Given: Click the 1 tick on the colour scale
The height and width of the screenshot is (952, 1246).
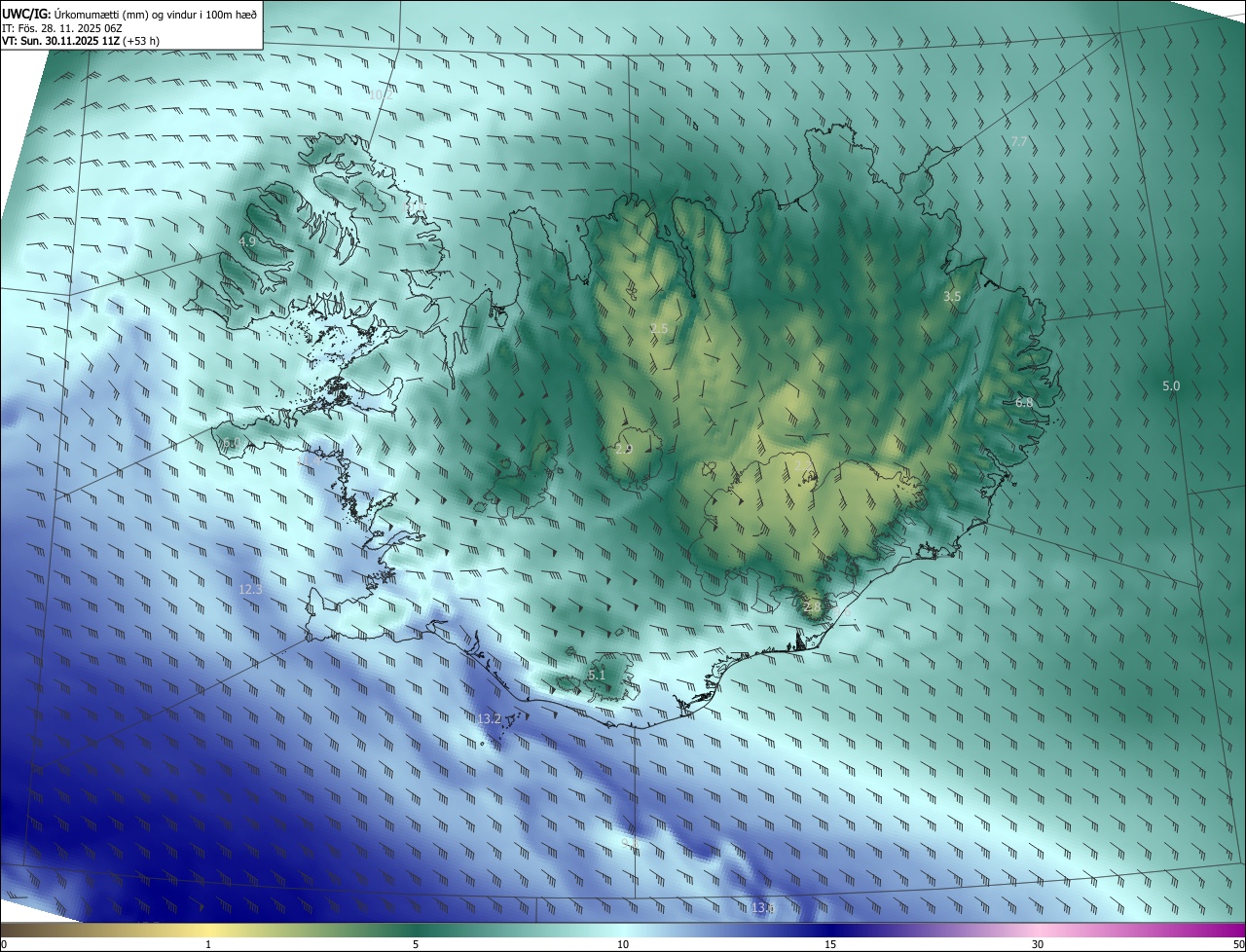Looking at the screenshot, I should 208,944.
